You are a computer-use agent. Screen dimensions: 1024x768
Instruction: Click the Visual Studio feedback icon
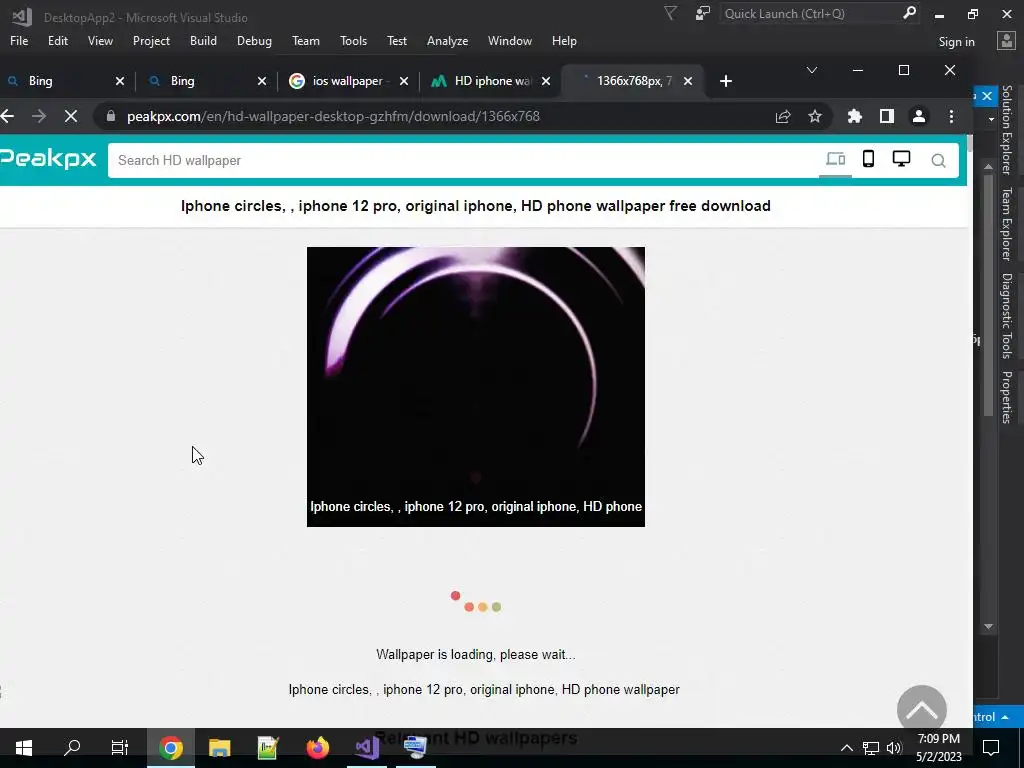tap(703, 13)
